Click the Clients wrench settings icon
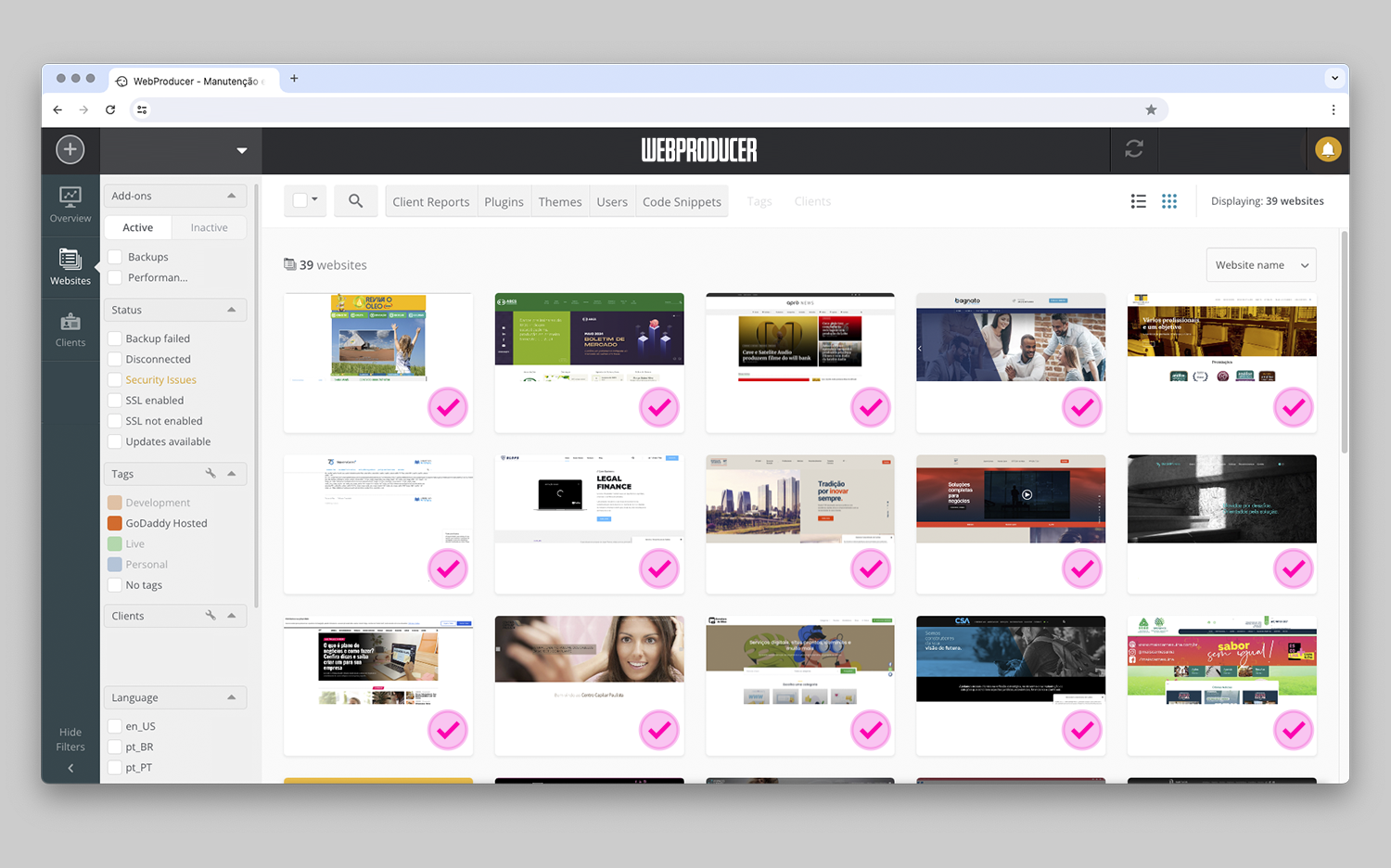The height and width of the screenshot is (868, 1391). 211,615
